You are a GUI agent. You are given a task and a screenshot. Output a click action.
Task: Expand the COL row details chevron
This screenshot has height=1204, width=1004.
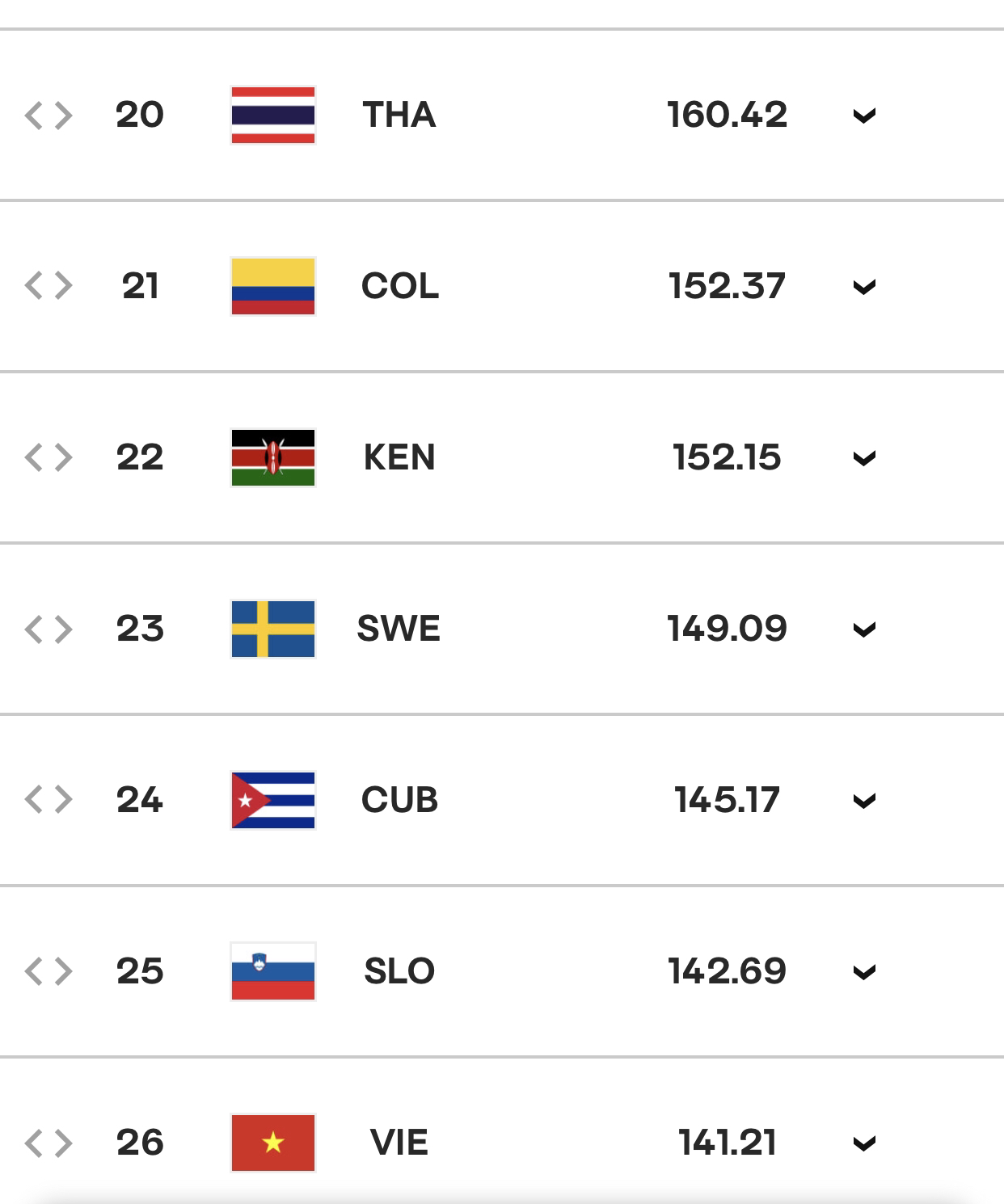coord(864,288)
